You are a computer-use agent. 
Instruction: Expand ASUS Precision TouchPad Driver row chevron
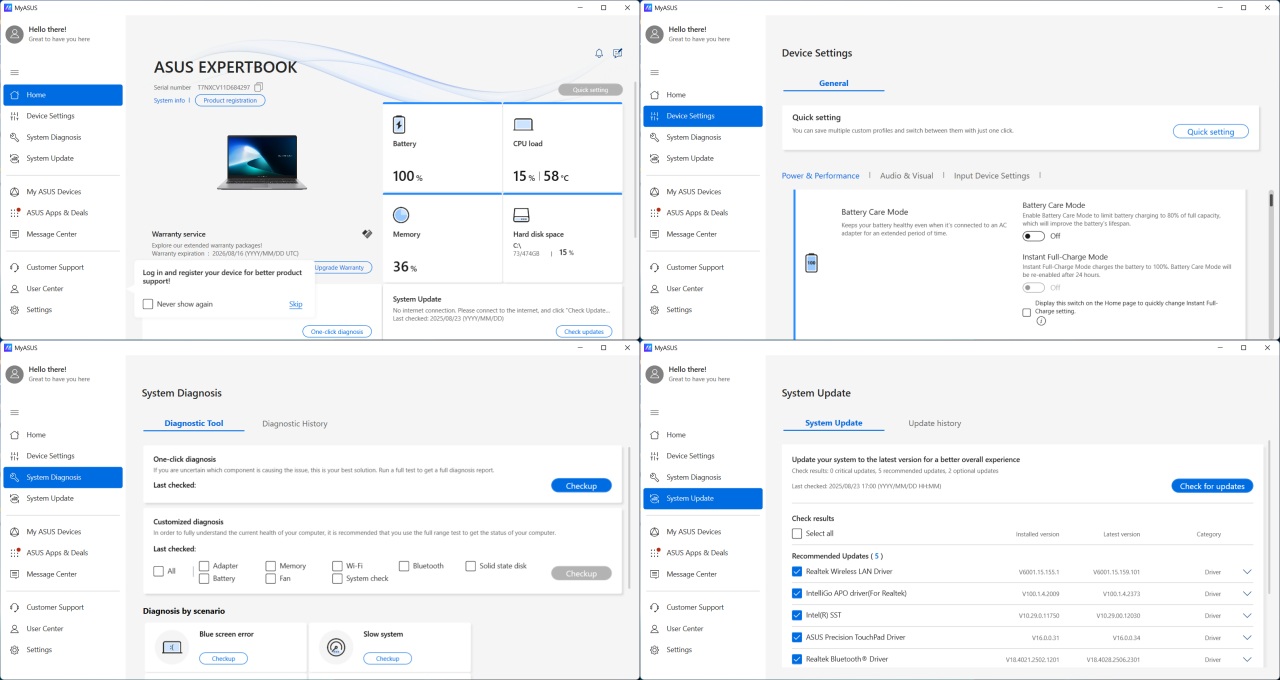click(1247, 637)
